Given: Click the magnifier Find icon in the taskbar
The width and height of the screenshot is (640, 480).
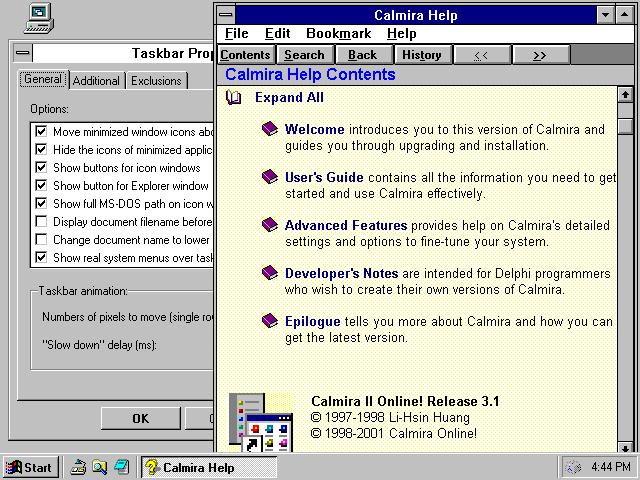Looking at the screenshot, I should coord(100,467).
